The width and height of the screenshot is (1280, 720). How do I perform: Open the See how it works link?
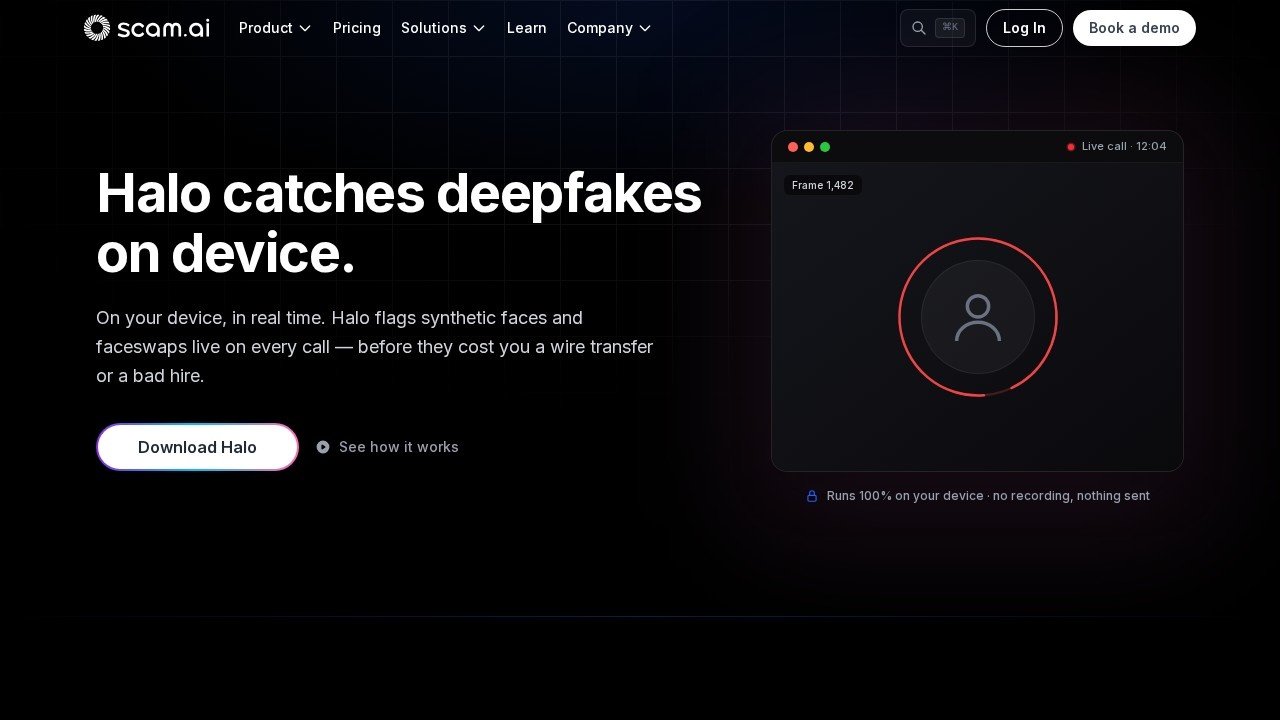[x=388, y=447]
